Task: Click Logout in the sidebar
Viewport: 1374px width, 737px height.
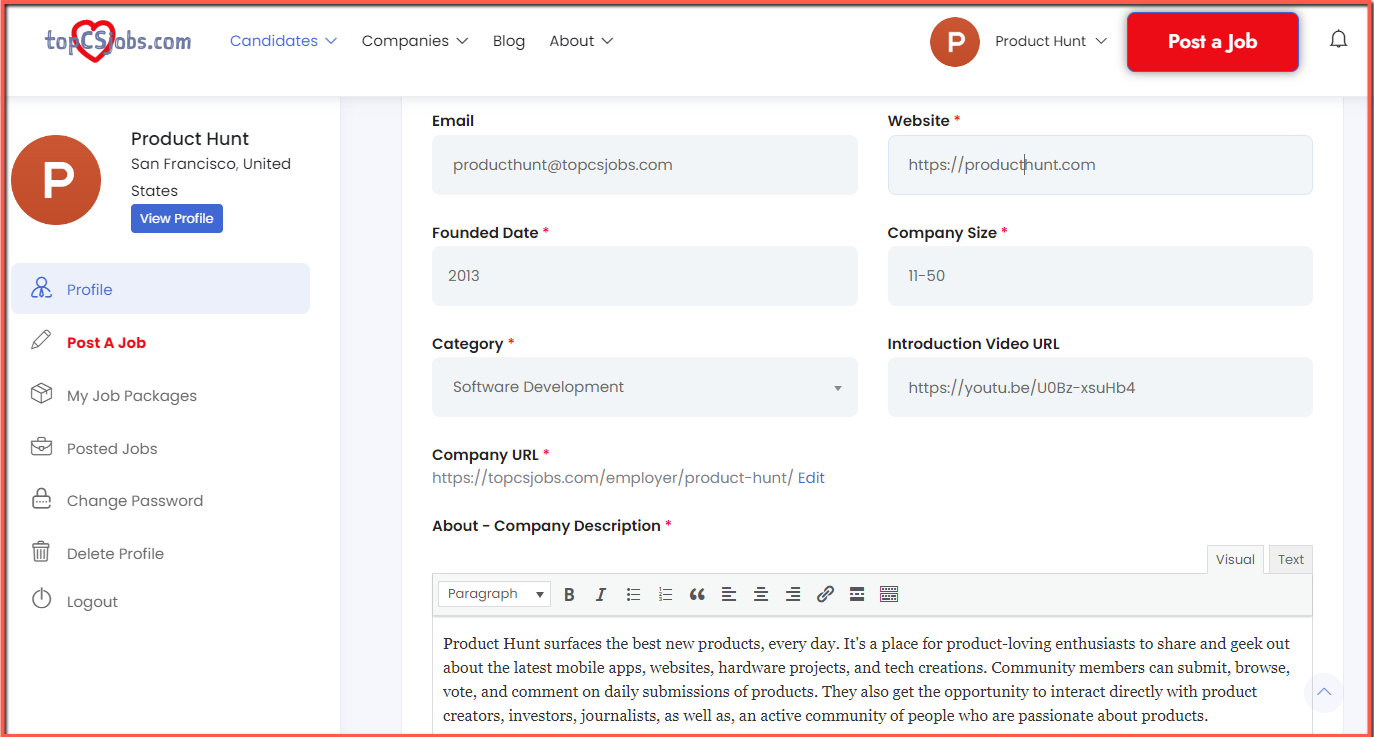Action: tap(92, 602)
